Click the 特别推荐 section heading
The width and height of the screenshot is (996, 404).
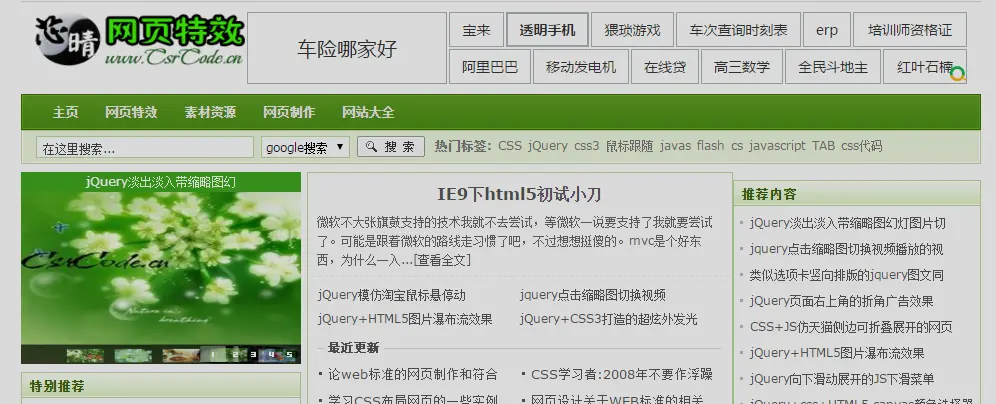57,386
